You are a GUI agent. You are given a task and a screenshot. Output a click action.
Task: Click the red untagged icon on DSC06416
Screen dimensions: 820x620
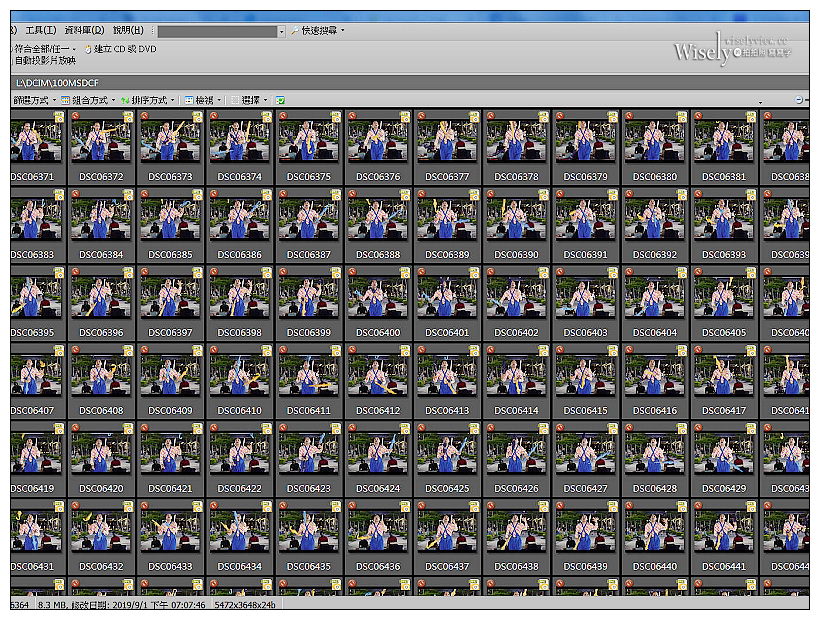click(629, 349)
